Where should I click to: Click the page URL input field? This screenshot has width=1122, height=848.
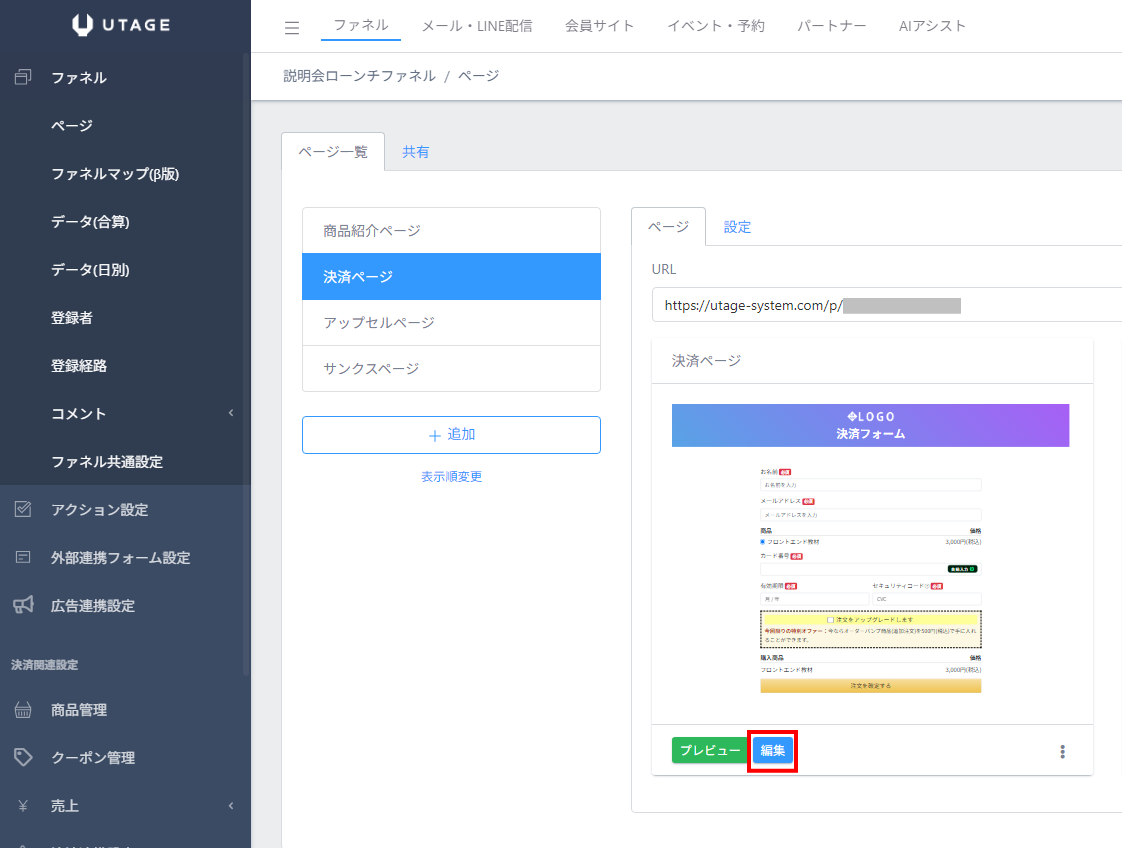tap(887, 306)
